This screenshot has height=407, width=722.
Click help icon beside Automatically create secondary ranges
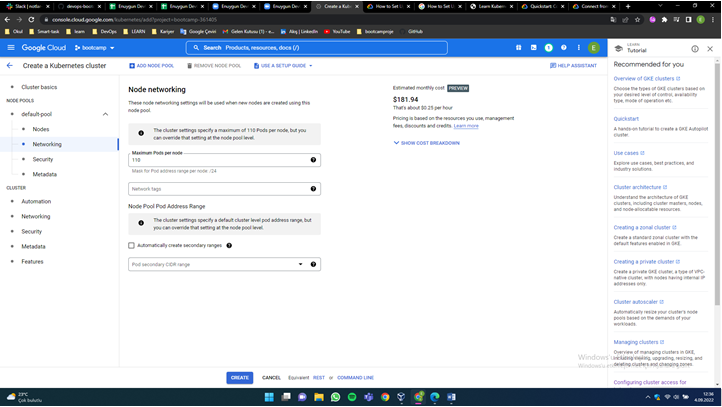click(229, 245)
